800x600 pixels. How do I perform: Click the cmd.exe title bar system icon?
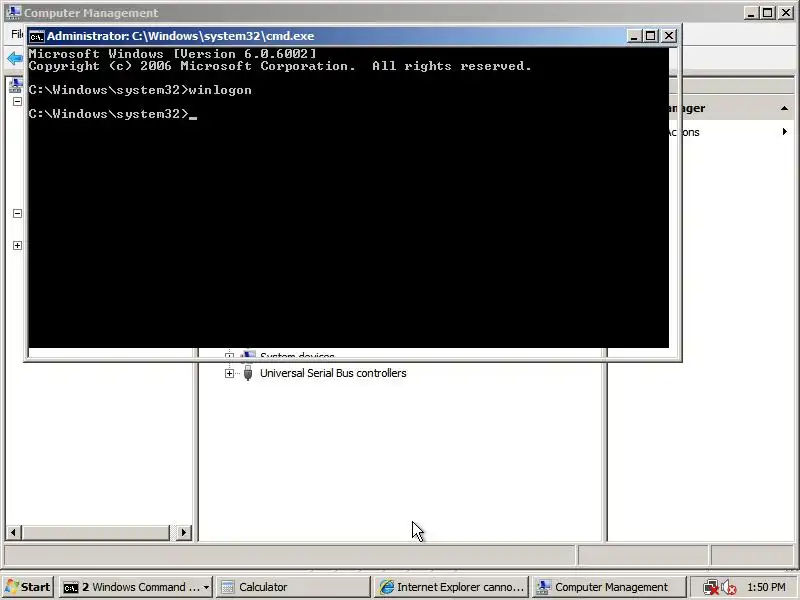[37, 36]
